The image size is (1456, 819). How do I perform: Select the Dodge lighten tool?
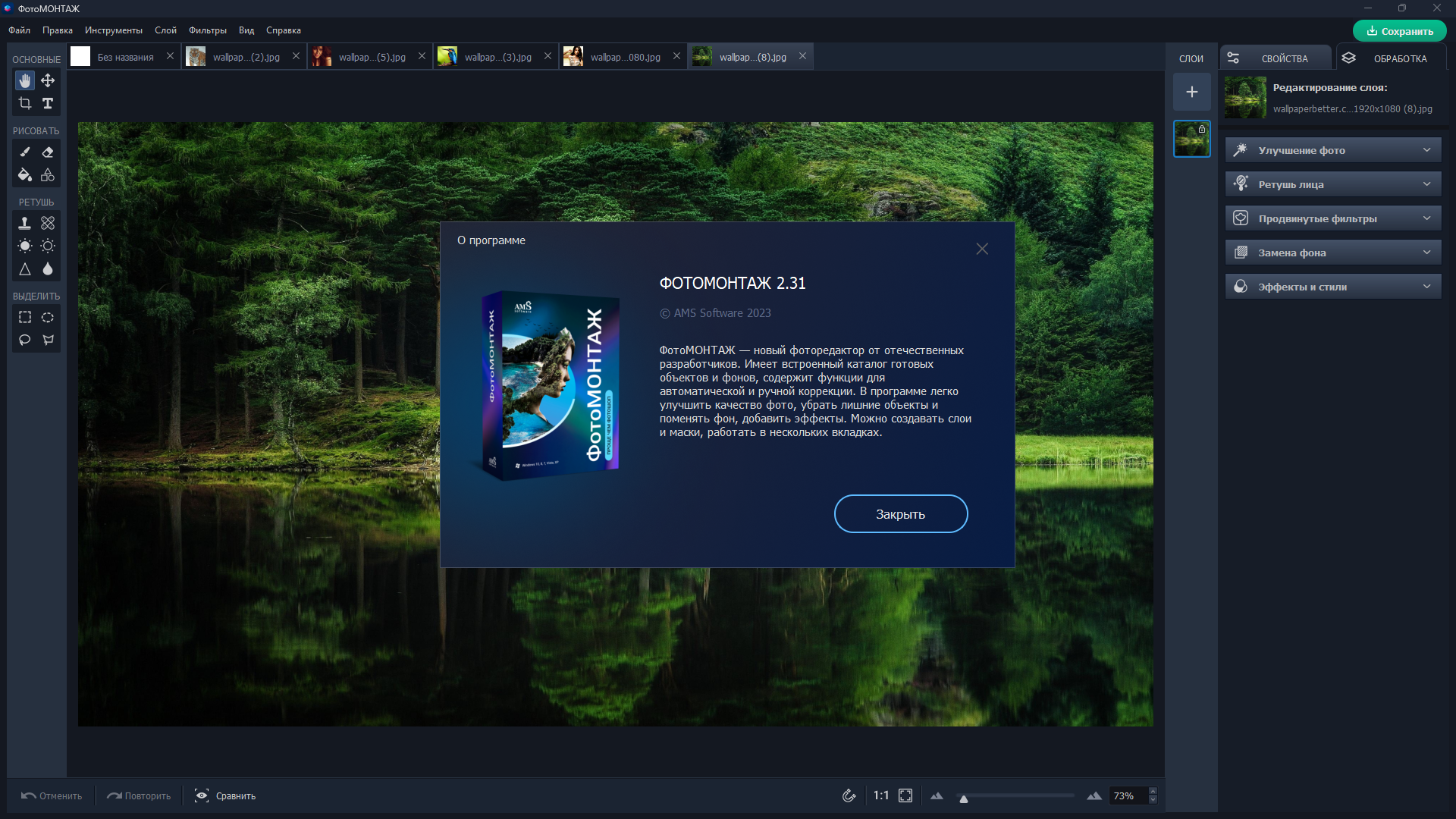click(x=25, y=246)
